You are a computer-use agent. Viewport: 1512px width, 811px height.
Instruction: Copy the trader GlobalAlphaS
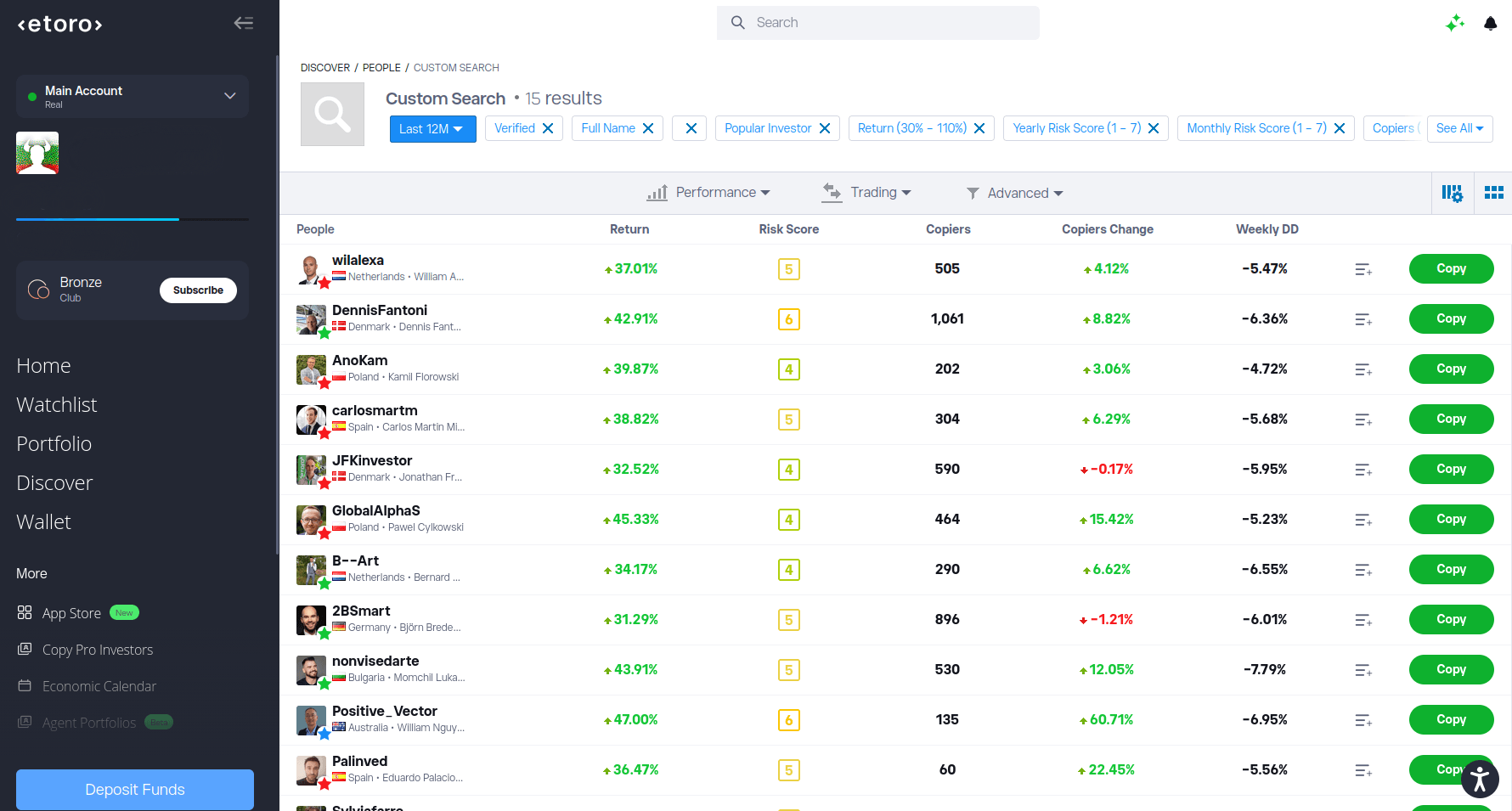point(1451,520)
